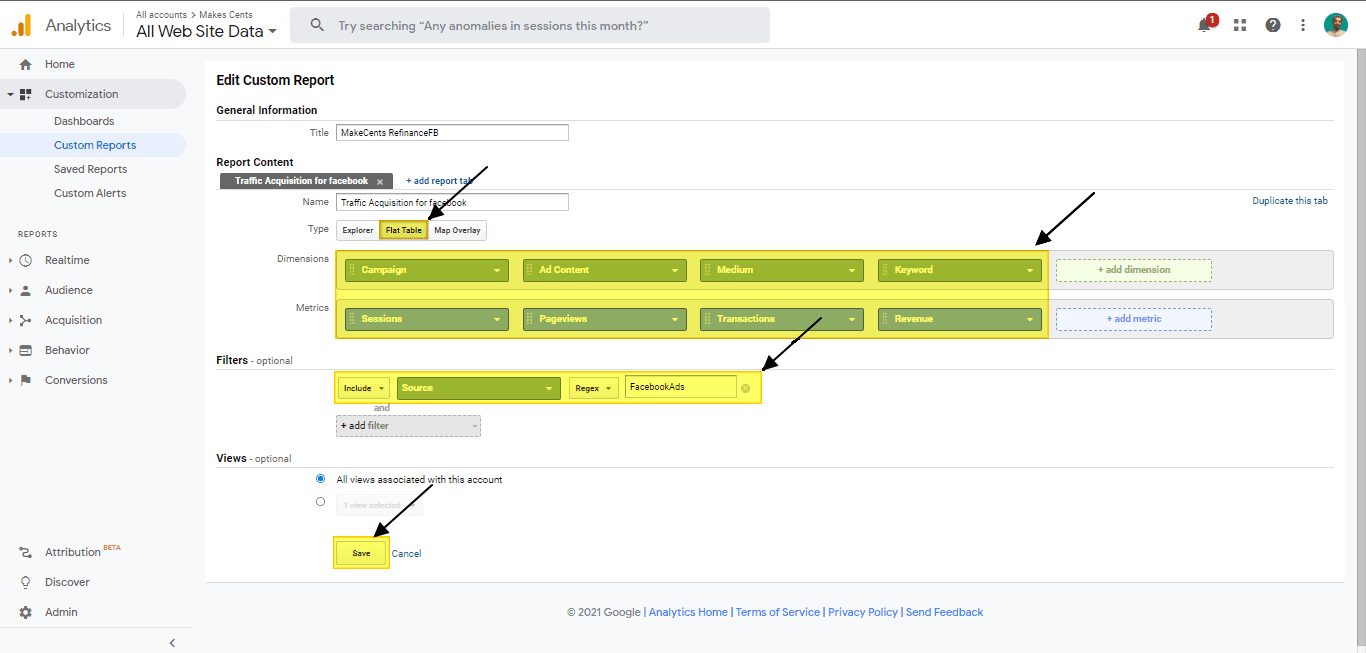Screen dimensions: 1366x653
Task: Choose the Flat Table report type
Action: click(404, 230)
